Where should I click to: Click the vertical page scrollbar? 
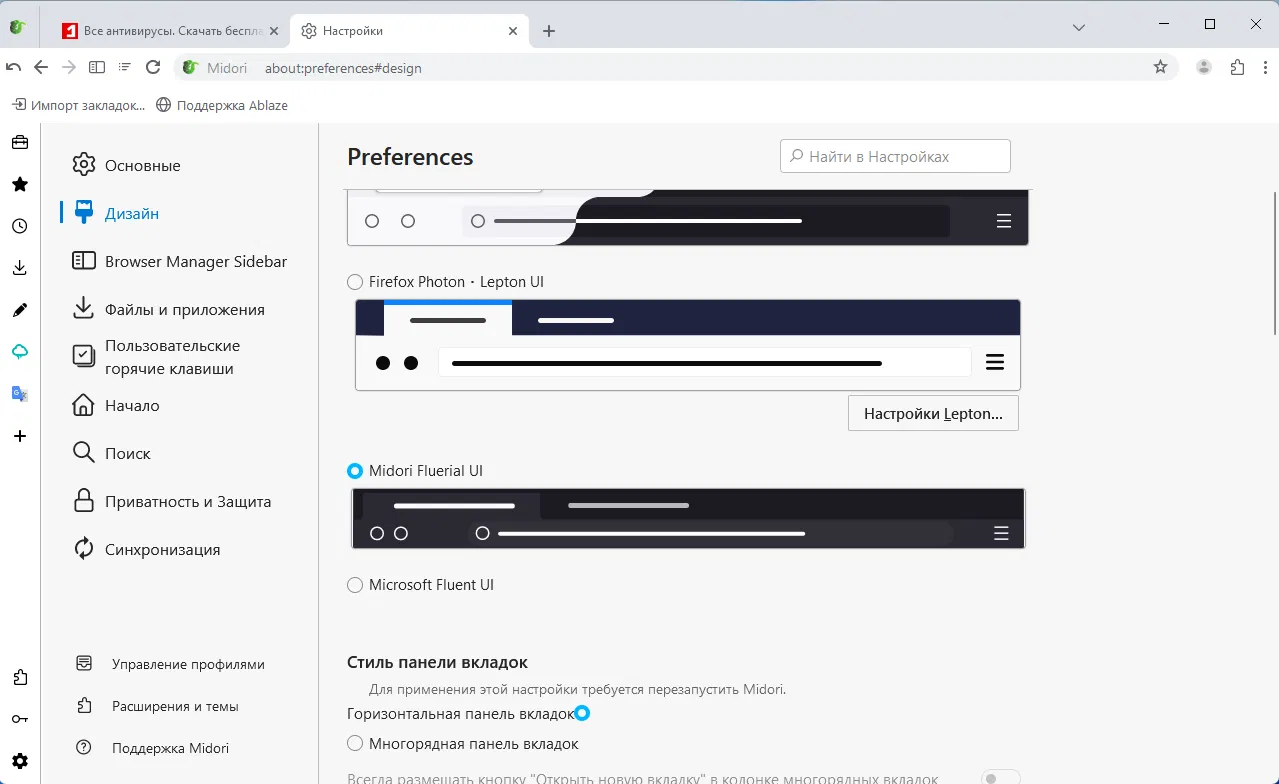click(x=1274, y=264)
